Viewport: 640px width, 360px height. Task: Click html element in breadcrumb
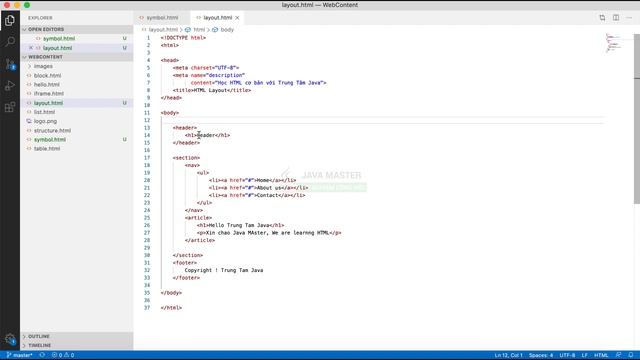(199, 30)
